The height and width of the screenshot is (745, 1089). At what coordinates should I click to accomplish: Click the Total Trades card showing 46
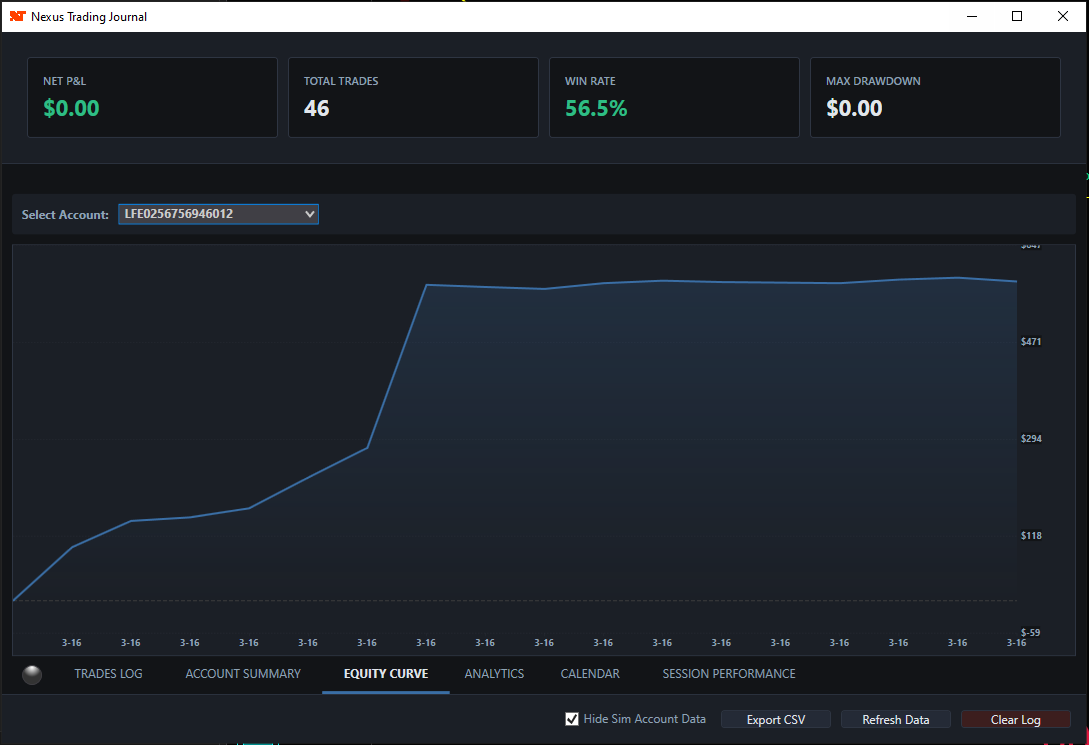(x=413, y=97)
